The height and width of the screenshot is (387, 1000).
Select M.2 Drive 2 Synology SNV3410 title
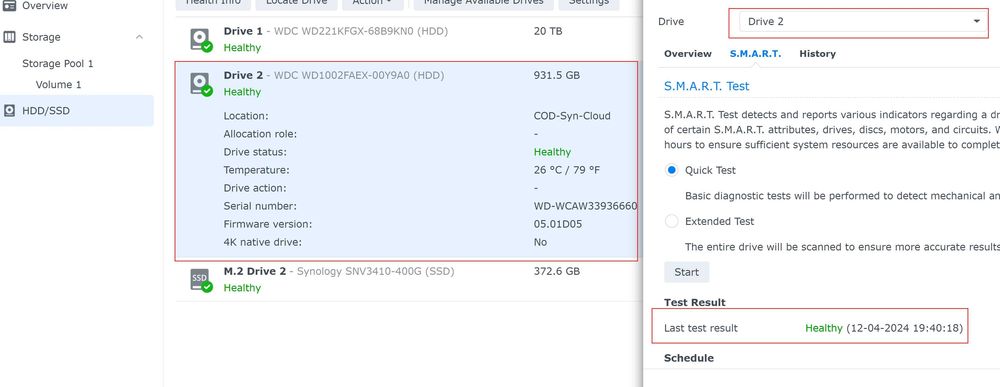click(339, 272)
